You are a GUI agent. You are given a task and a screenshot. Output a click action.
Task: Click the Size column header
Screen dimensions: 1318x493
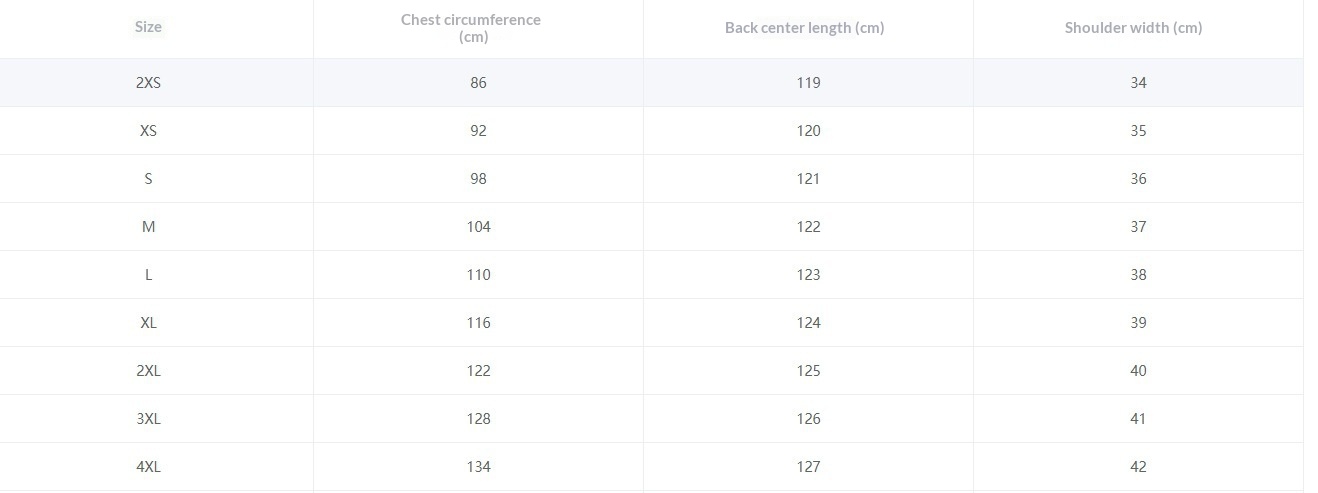click(x=148, y=27)
